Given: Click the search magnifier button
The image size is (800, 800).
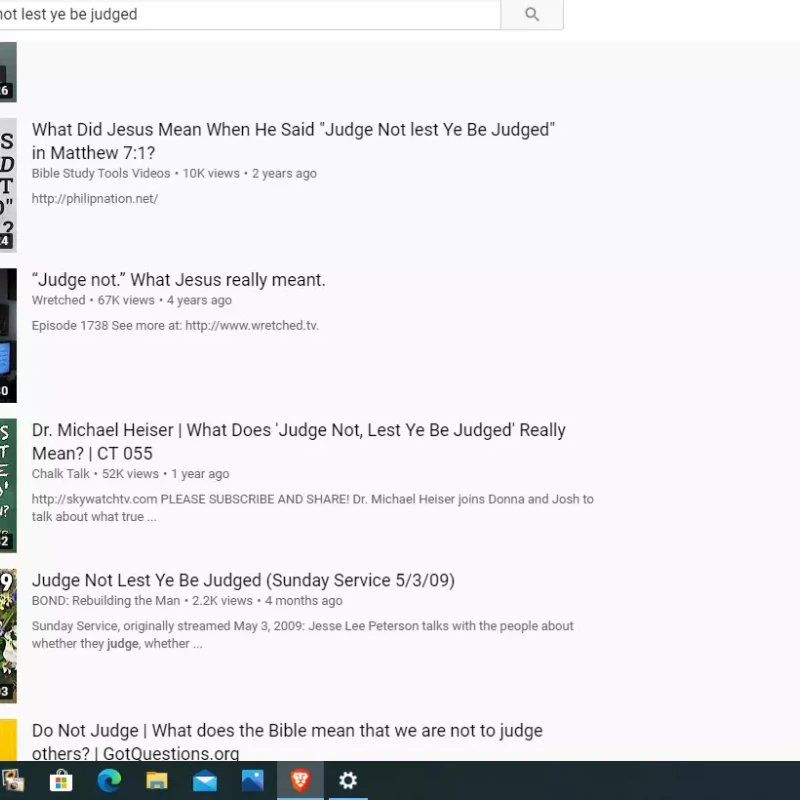Looking at the screenshot, I should [x=532, y=14].
